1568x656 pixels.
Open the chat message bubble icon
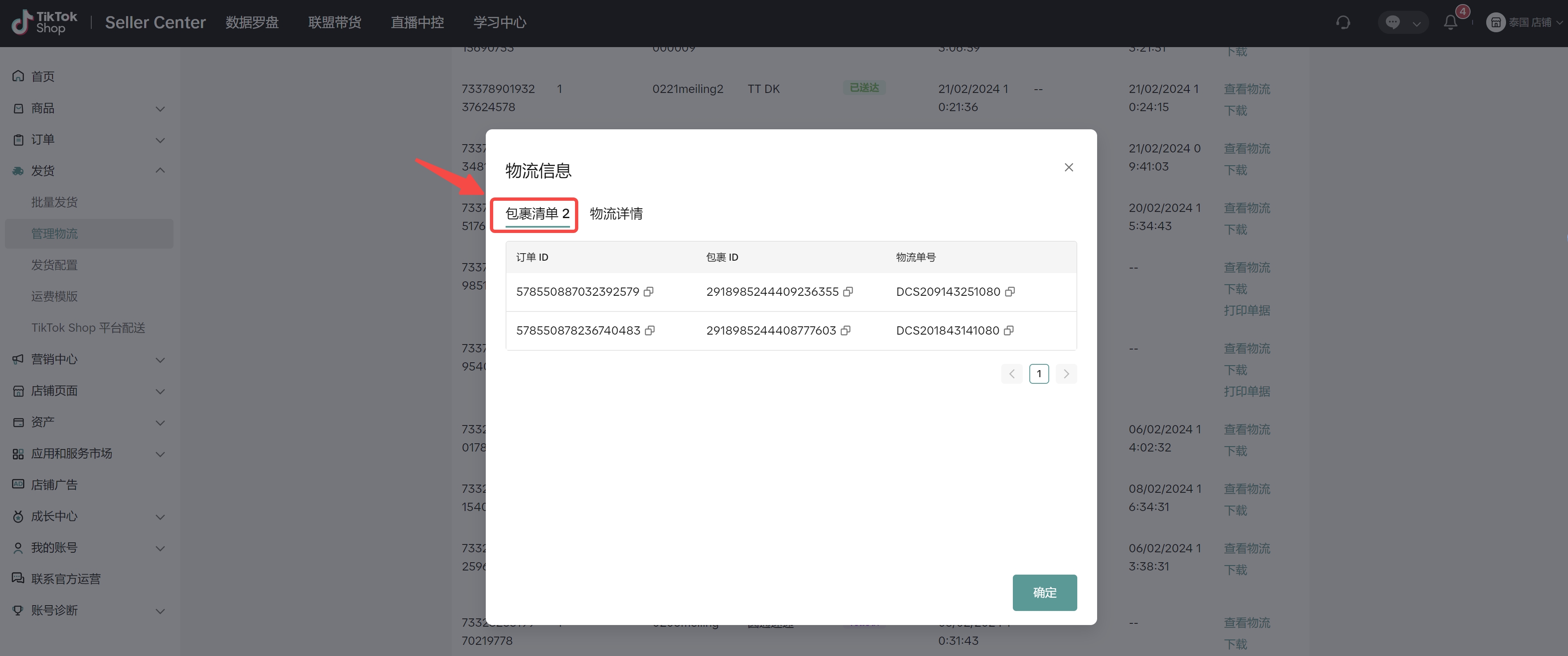click(1393, 23)
